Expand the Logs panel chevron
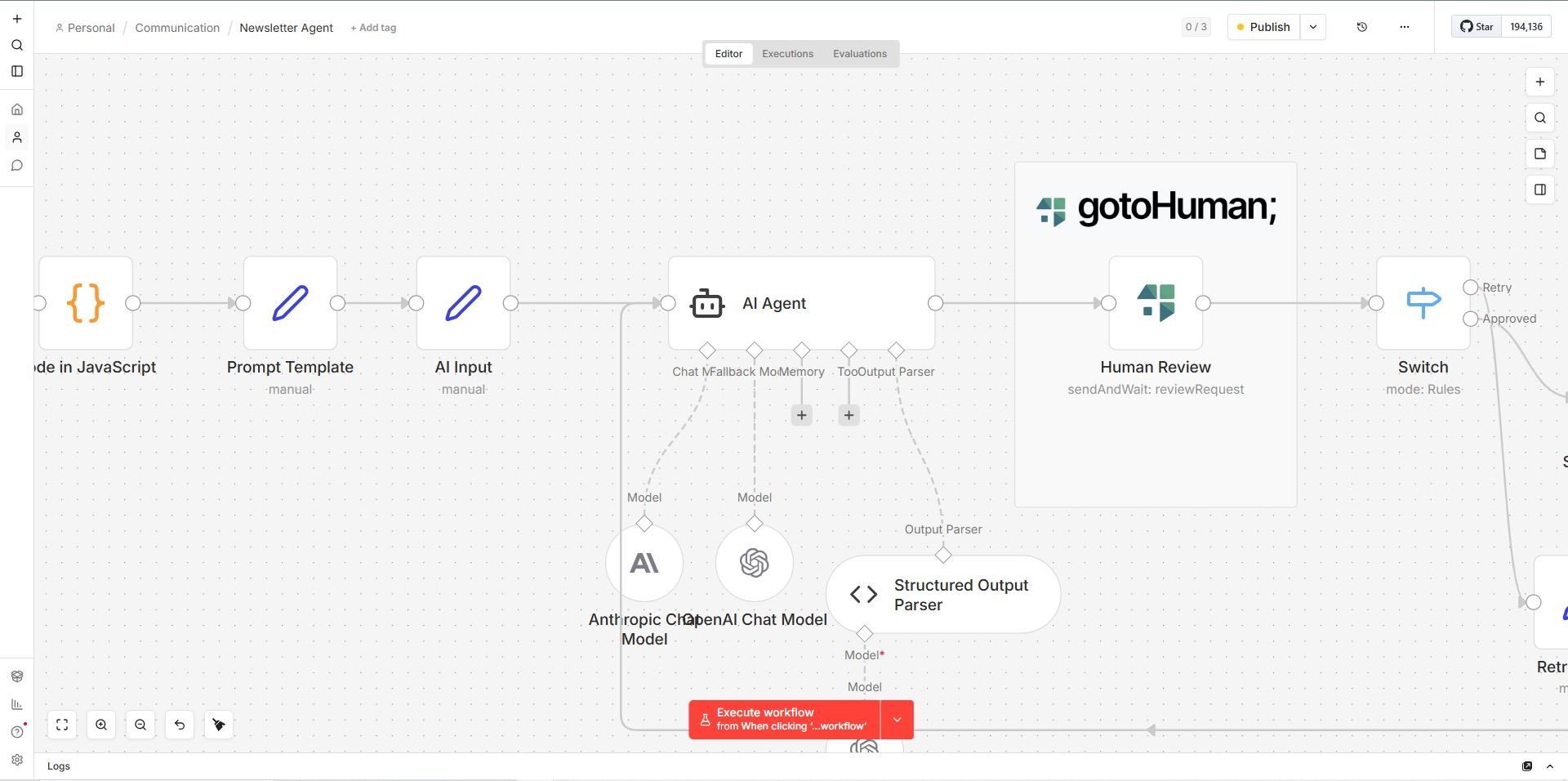Image resolution: width=1568 pixels, height=781 pixels. coord(1550,766)
